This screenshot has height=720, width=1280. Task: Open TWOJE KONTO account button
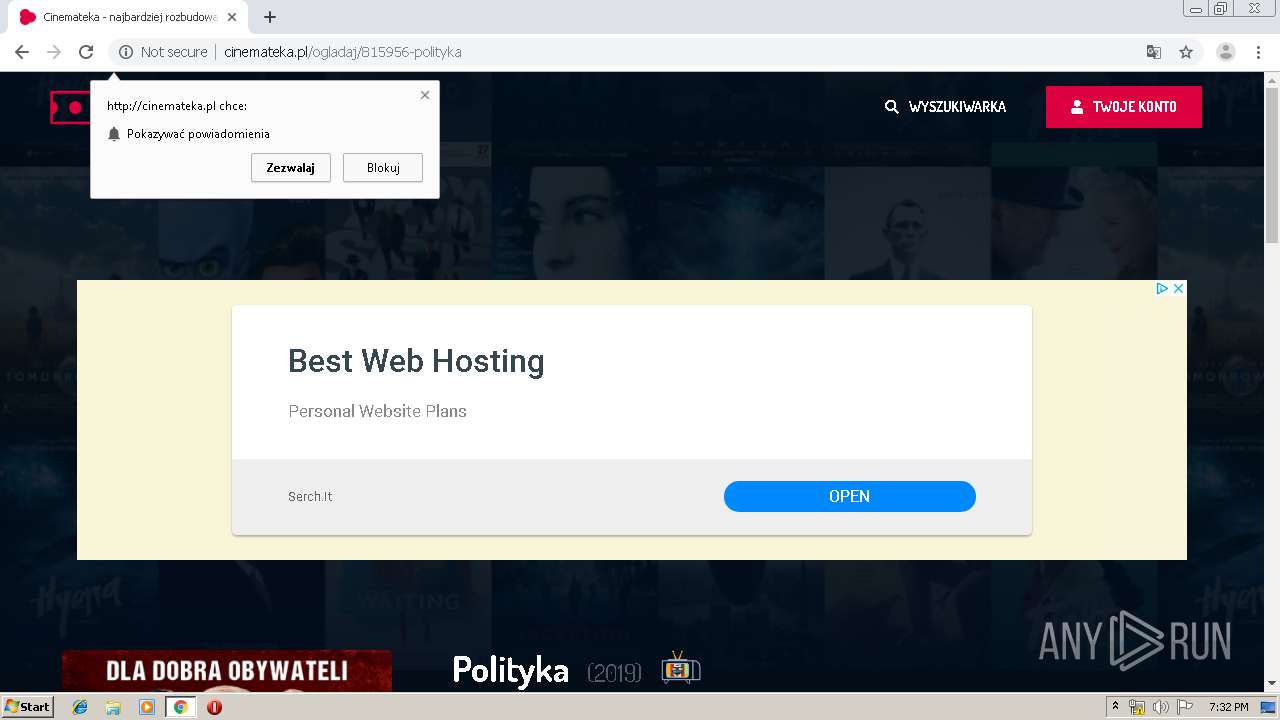(1124, 107)
